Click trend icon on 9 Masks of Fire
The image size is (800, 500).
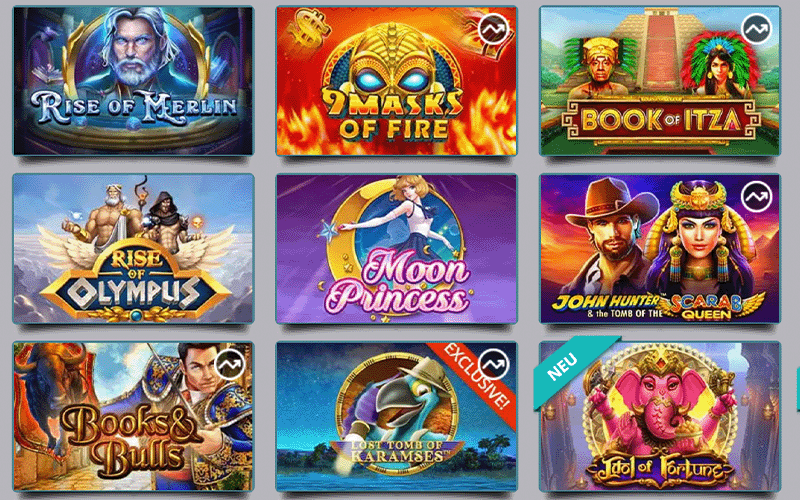click(x=493, y=30)
